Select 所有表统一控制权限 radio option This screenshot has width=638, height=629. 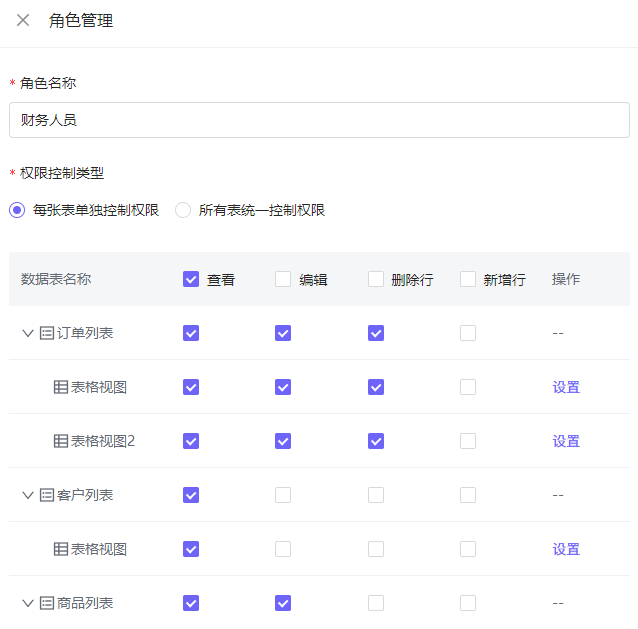183,210
